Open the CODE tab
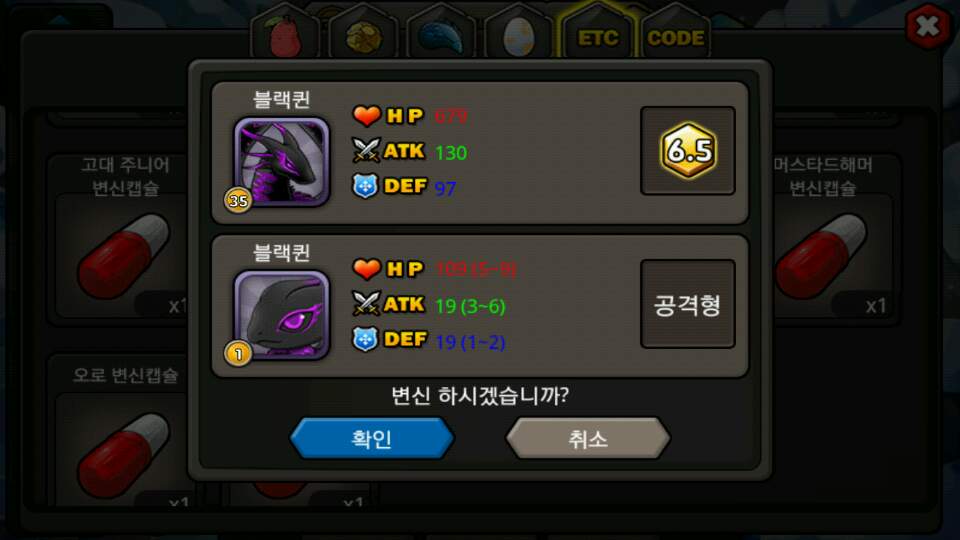Screen dimensions: 960x540 (x=675, y=36)
